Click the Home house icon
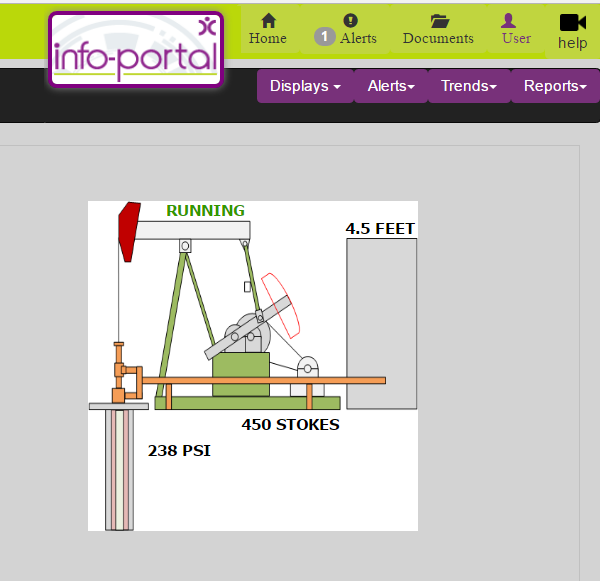This screenshot has height=581, width=600. coord(269,21)
